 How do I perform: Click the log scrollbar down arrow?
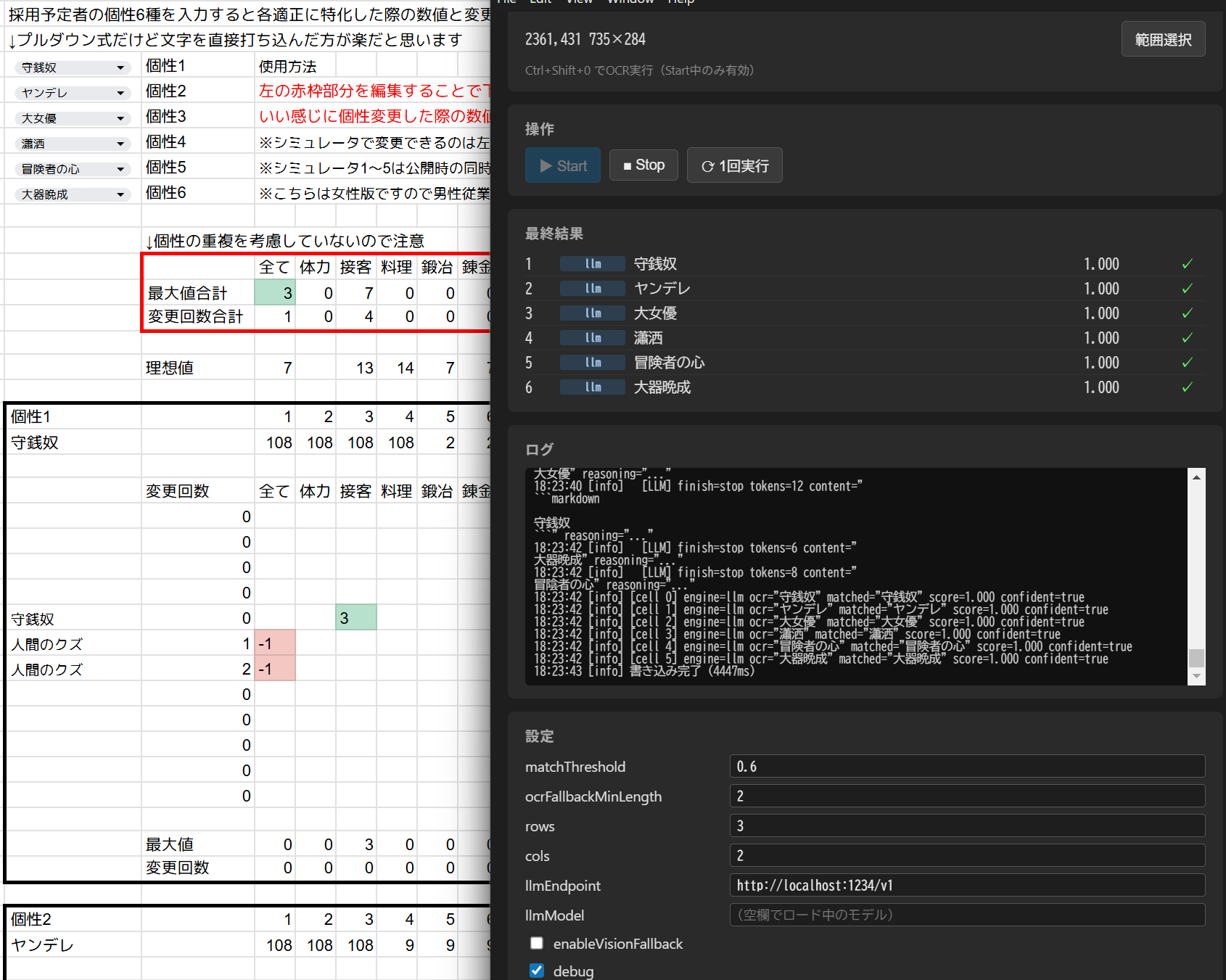1196,676
